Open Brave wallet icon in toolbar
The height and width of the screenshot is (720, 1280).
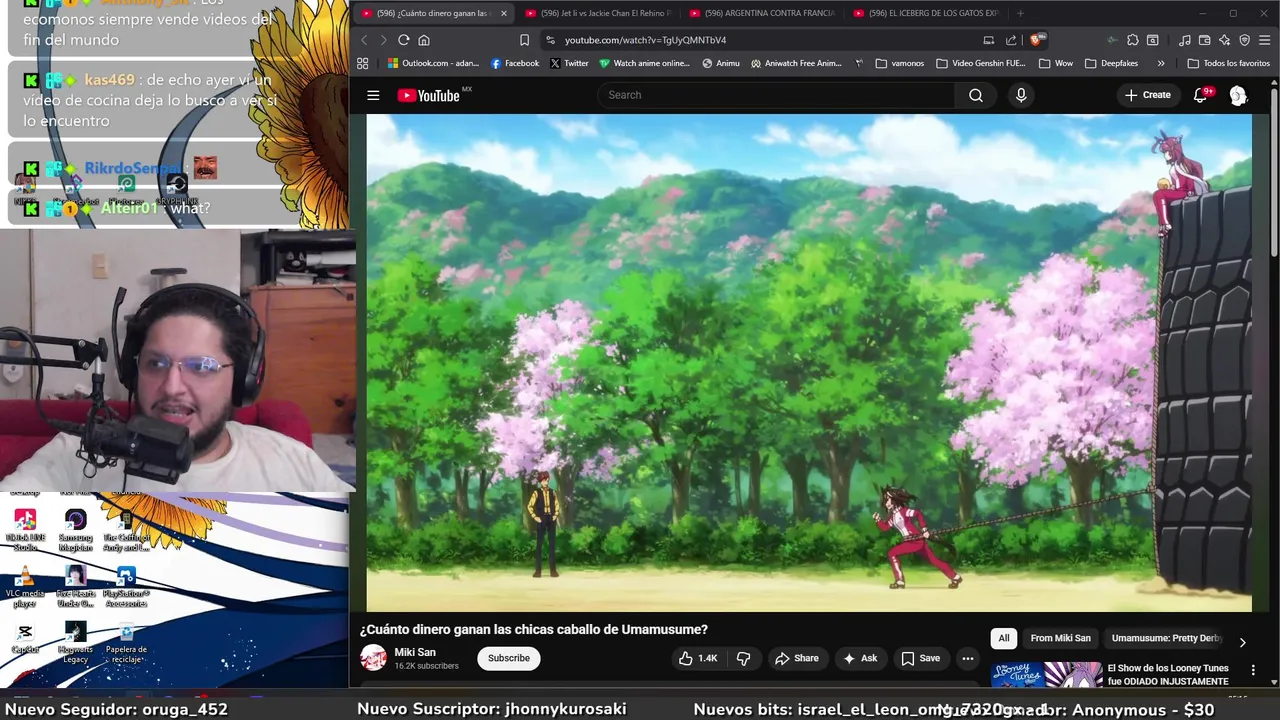[1205, 40]
